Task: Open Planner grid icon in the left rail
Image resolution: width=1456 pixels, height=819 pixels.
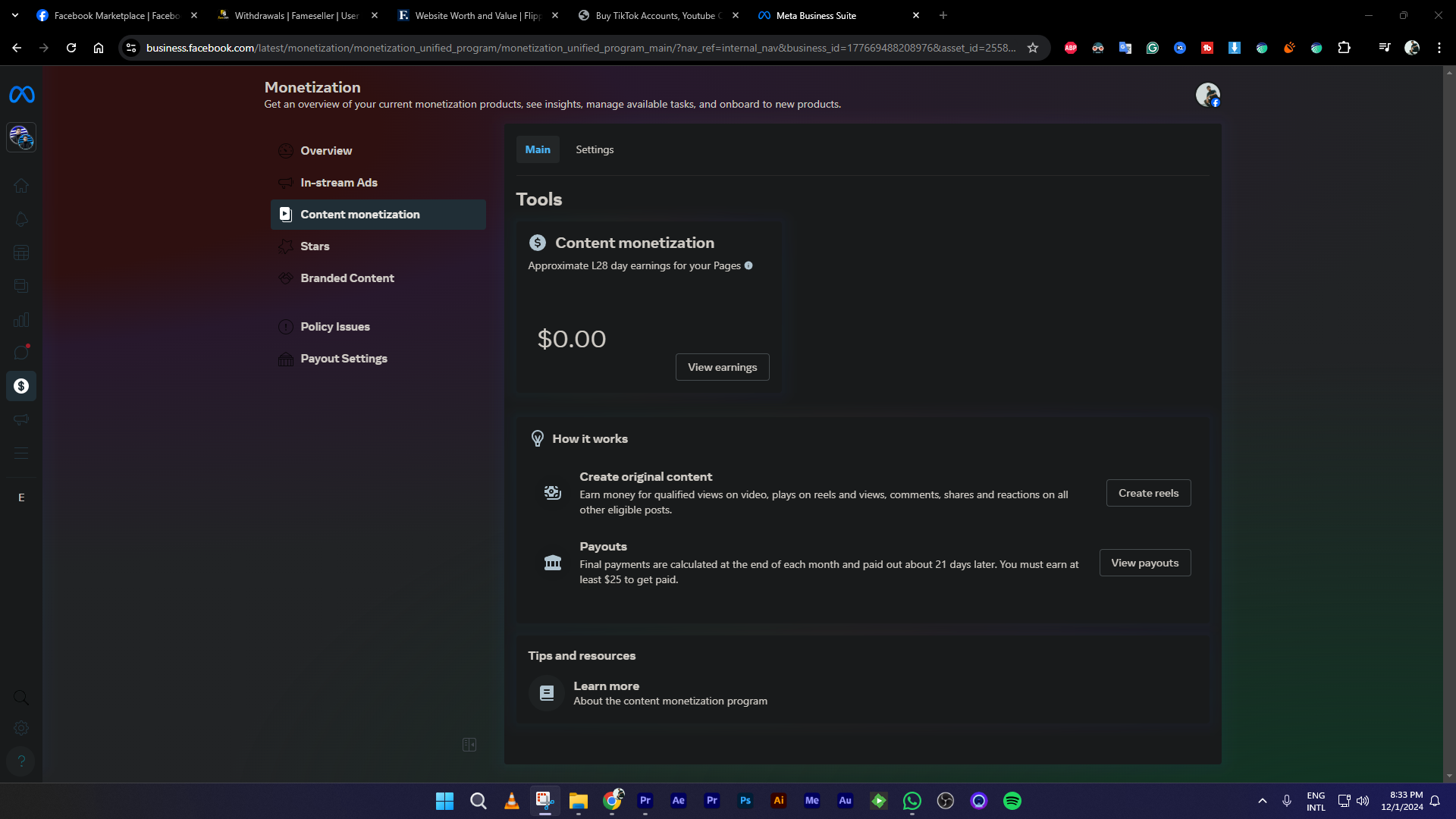Action: [21, 253]
